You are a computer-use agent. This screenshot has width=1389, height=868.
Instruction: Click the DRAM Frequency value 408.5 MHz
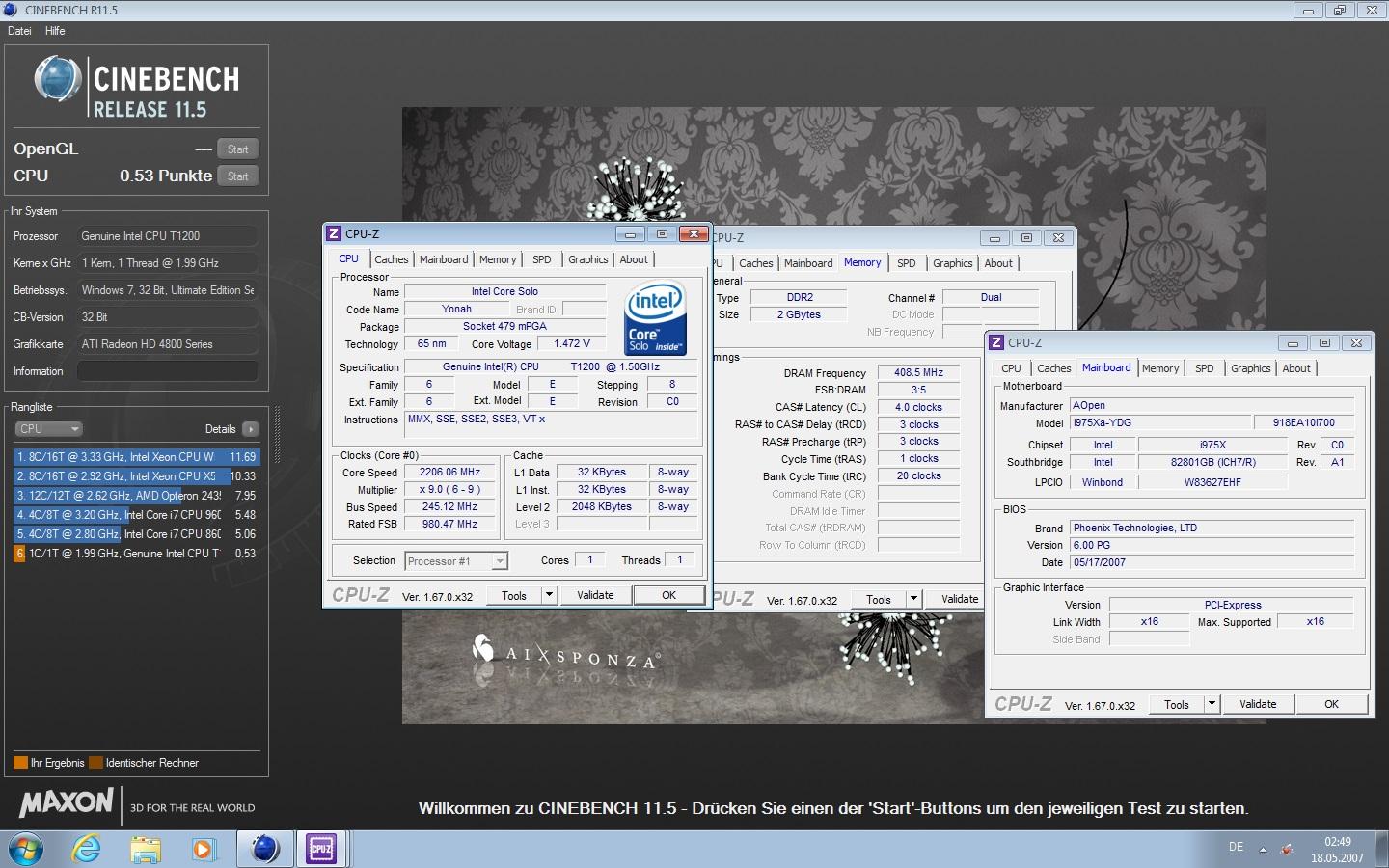918,372
